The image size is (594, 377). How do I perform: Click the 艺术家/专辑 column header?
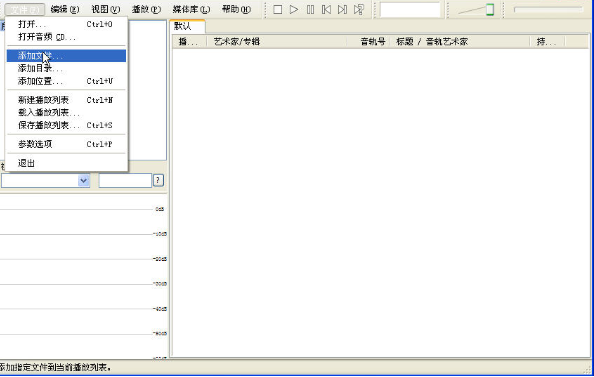[x=277, y=42]
